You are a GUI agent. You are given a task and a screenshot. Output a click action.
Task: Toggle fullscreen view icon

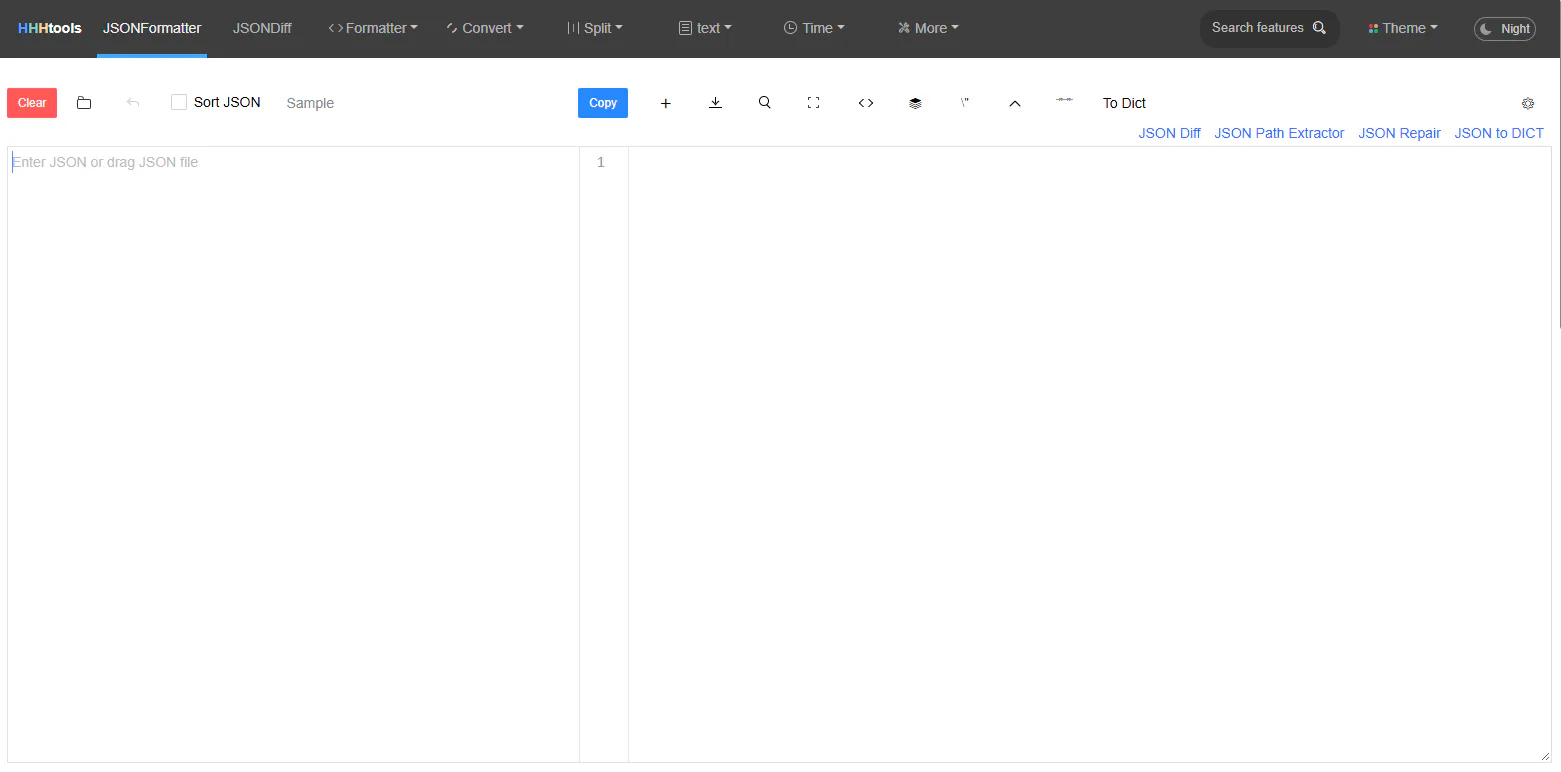814,103
